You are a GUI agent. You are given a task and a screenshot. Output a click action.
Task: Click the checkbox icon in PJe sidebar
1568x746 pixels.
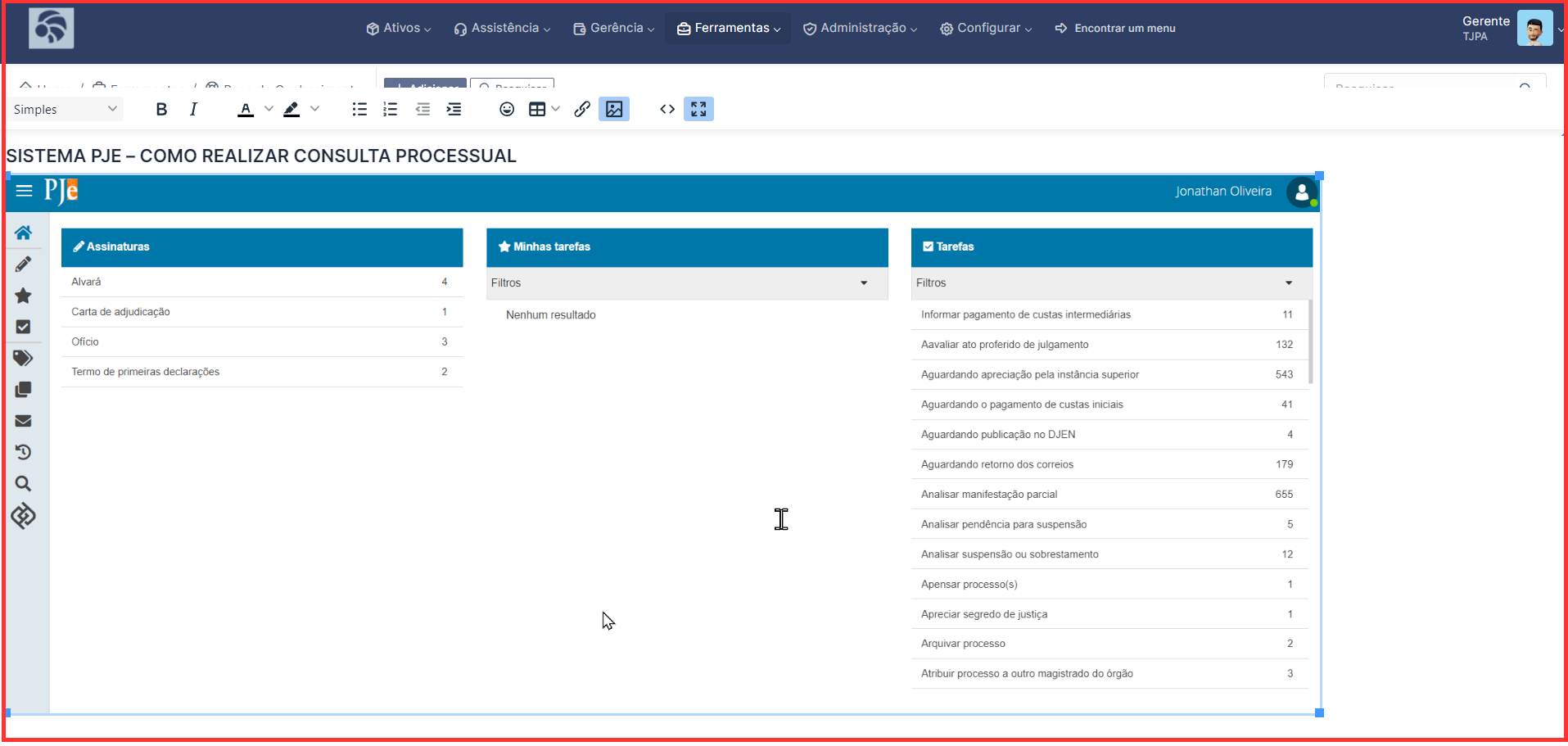coord(24,327)
